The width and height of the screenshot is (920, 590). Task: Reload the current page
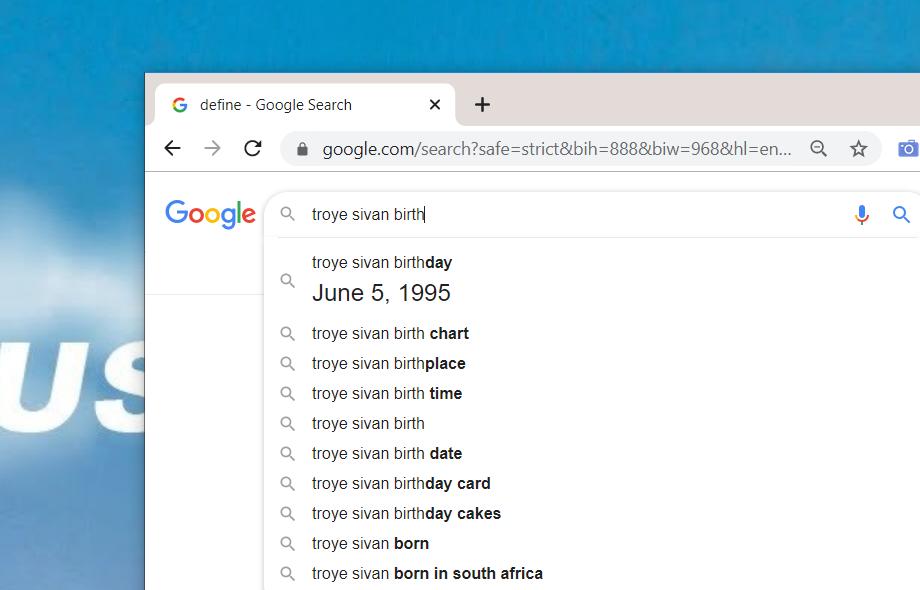253,148
